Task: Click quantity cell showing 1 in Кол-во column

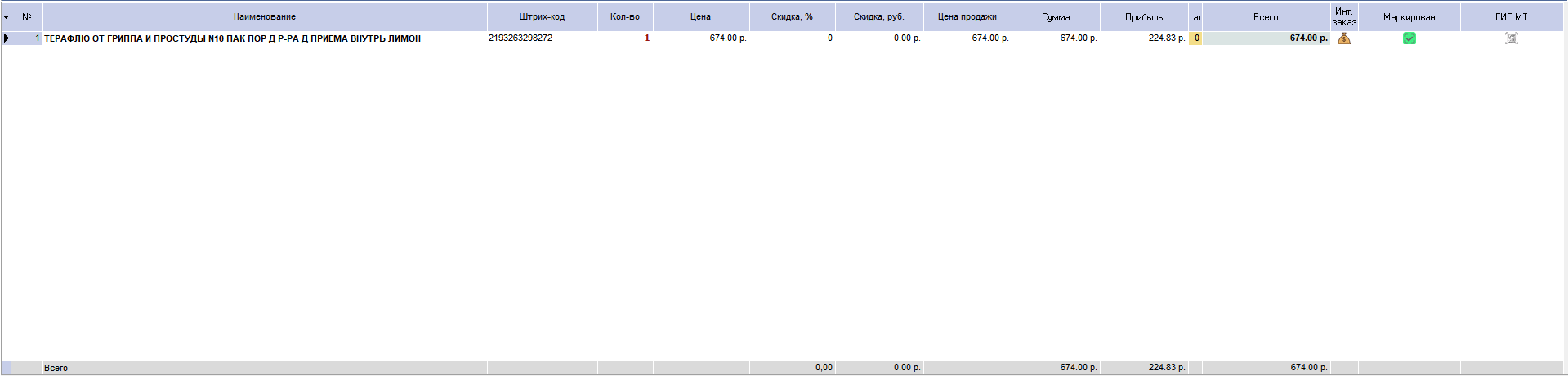Action: [625, 38]
